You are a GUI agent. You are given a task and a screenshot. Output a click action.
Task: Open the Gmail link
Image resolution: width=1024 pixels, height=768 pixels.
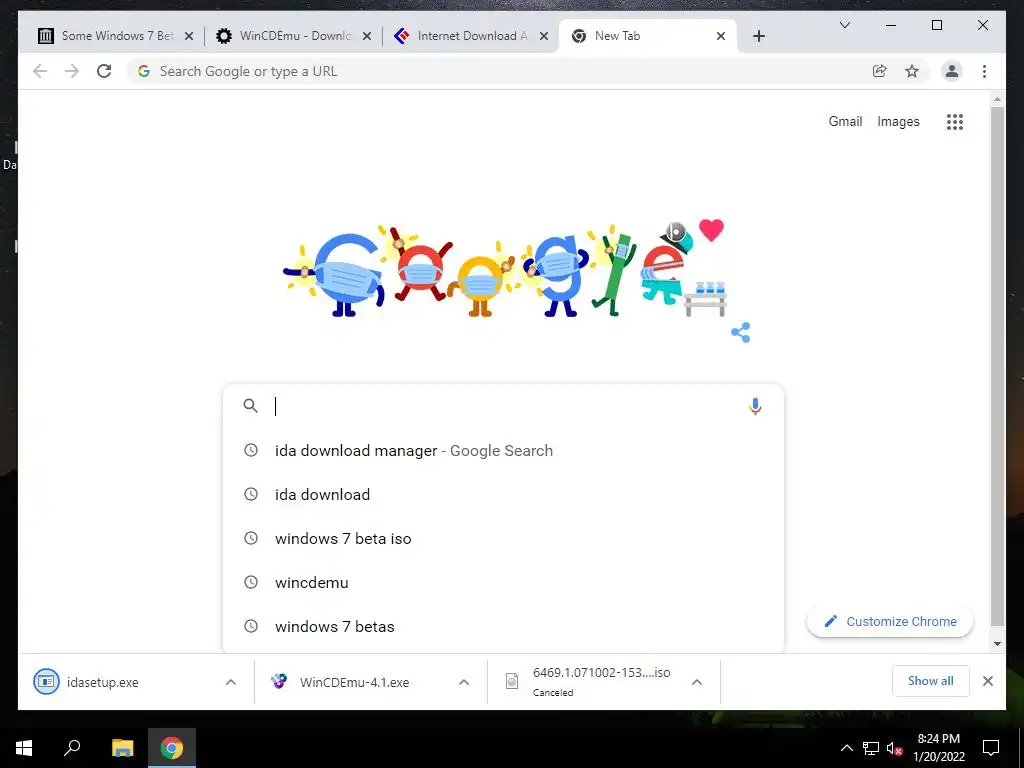click(x=845, y=121)
